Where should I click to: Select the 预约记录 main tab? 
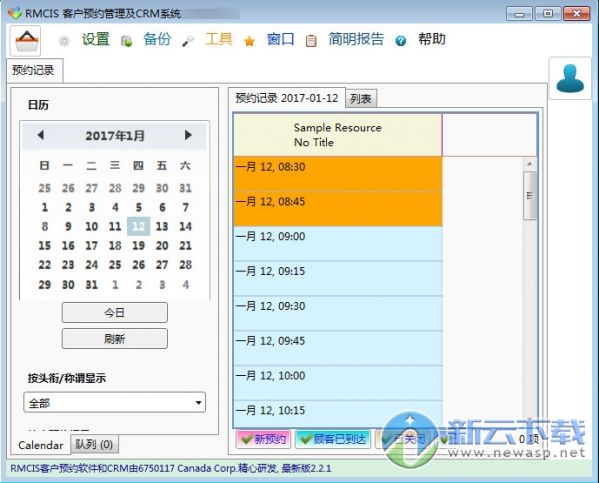tap(34, 70)
